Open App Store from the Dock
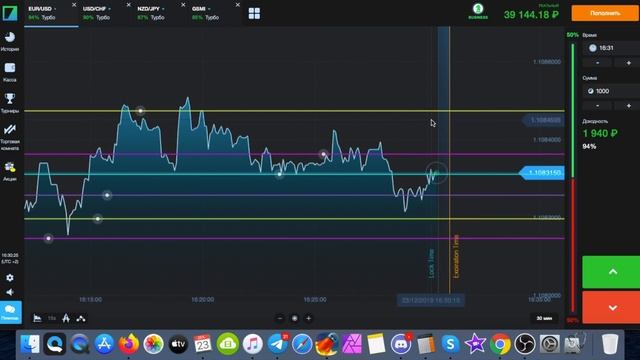This screenshot has width=640, height=360. click(104, 344)
